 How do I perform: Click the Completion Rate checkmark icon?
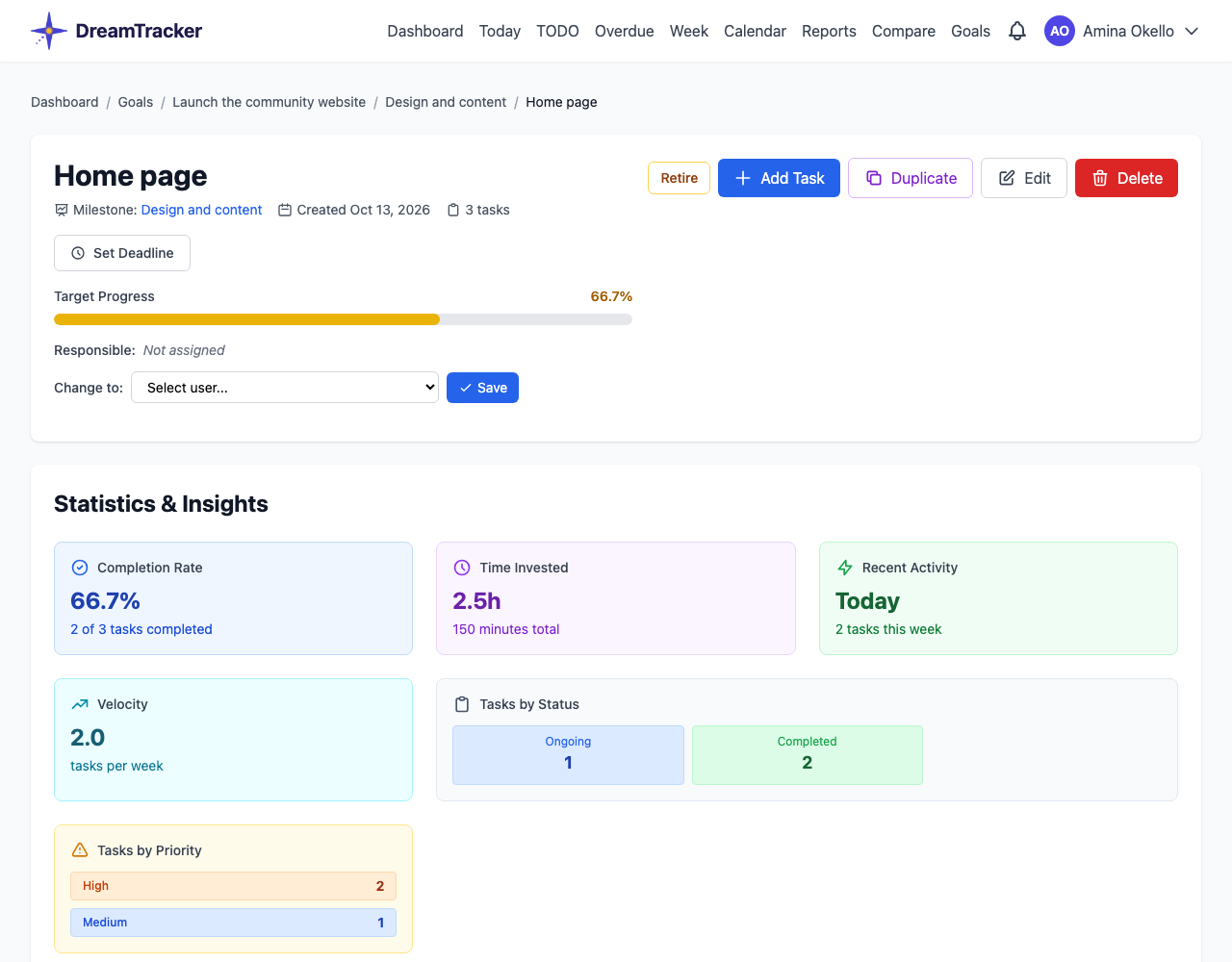point(80,568)
